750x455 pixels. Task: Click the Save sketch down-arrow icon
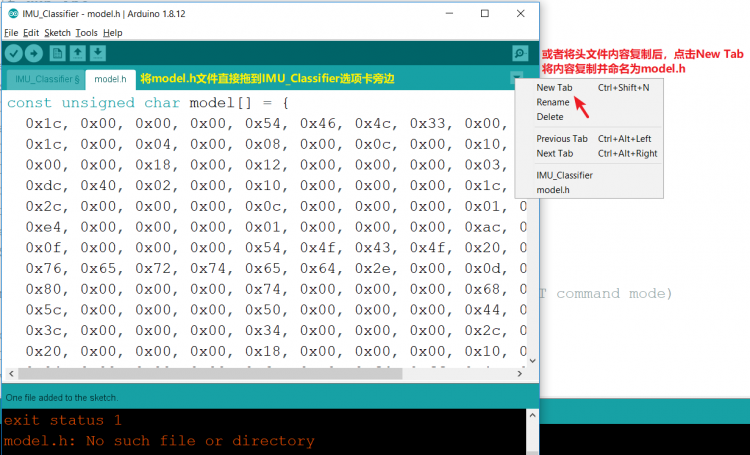coord(98,54)
